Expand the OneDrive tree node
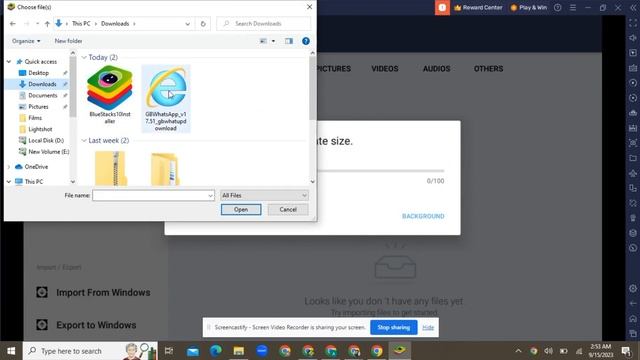 pyautogui.click(x=9, y=167)
